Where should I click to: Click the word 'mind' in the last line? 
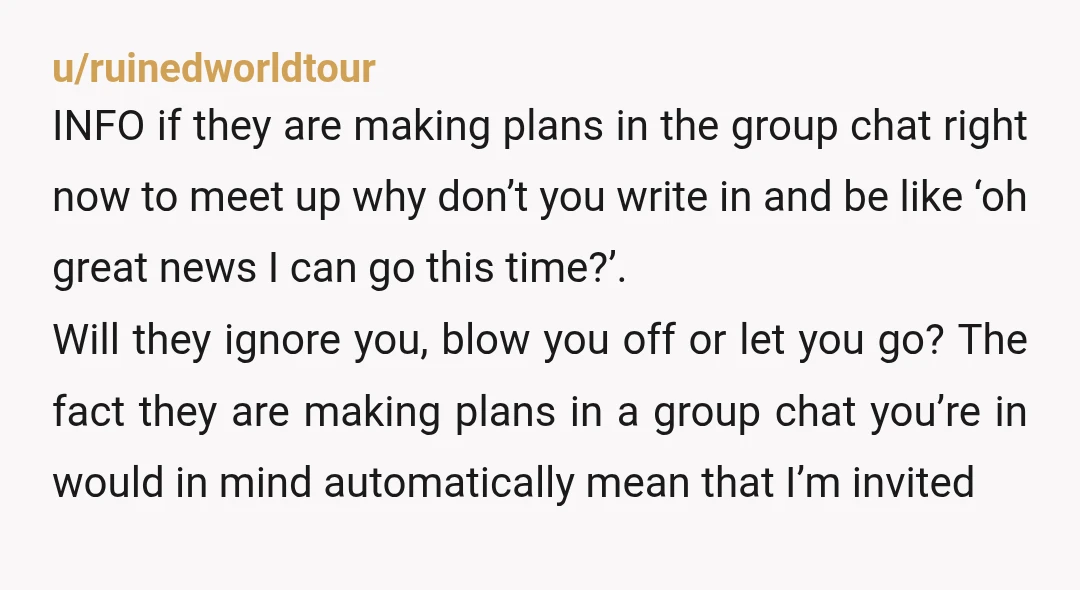(x=265, y=482)
